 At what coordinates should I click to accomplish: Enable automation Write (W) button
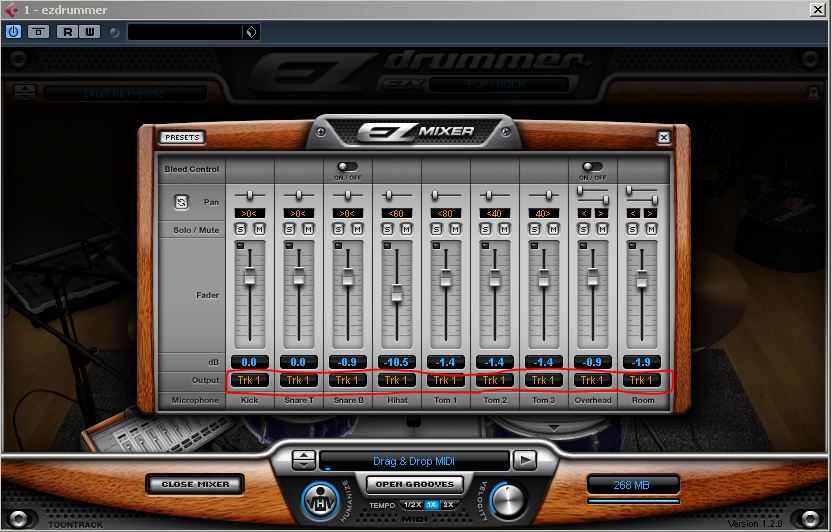coord(90,32)
